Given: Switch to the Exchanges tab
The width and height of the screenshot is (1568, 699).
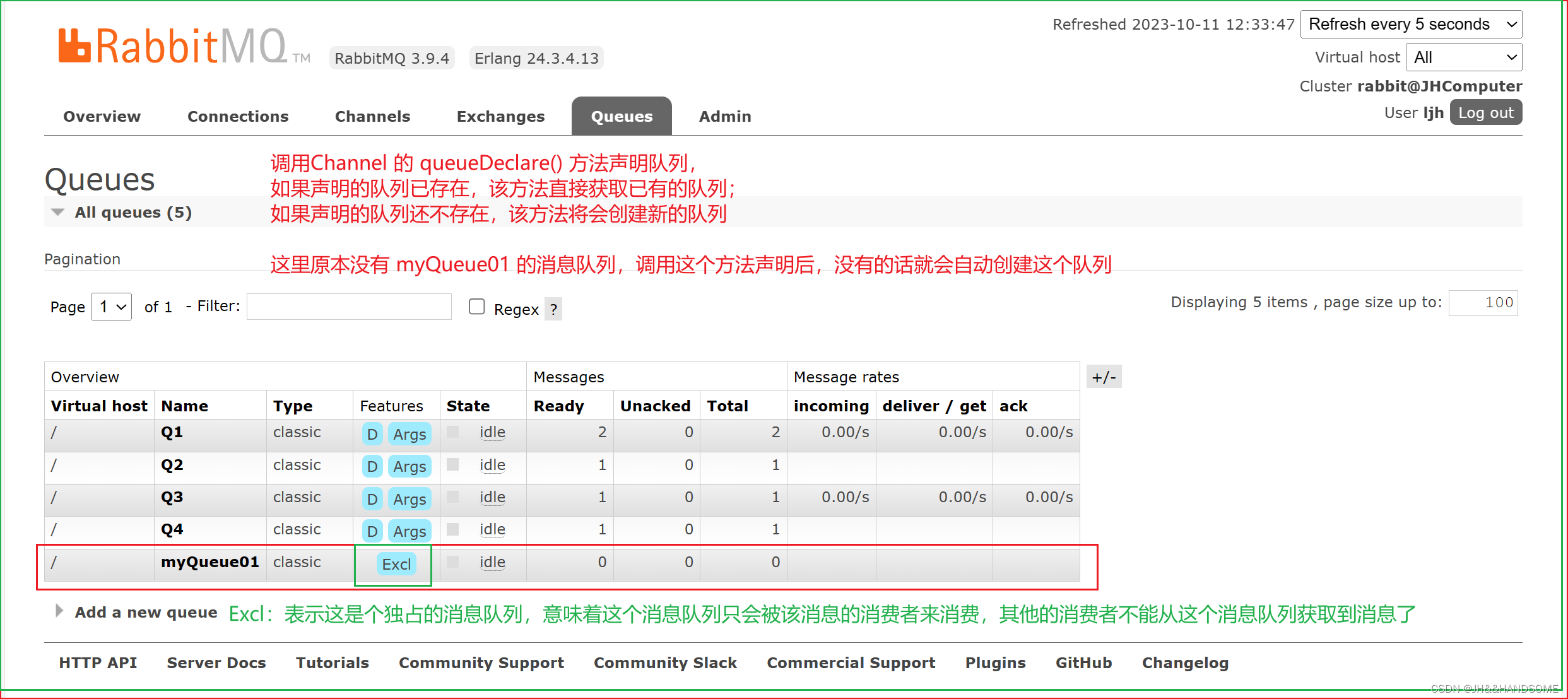Looking at the screenshot, I should [501, 116].
